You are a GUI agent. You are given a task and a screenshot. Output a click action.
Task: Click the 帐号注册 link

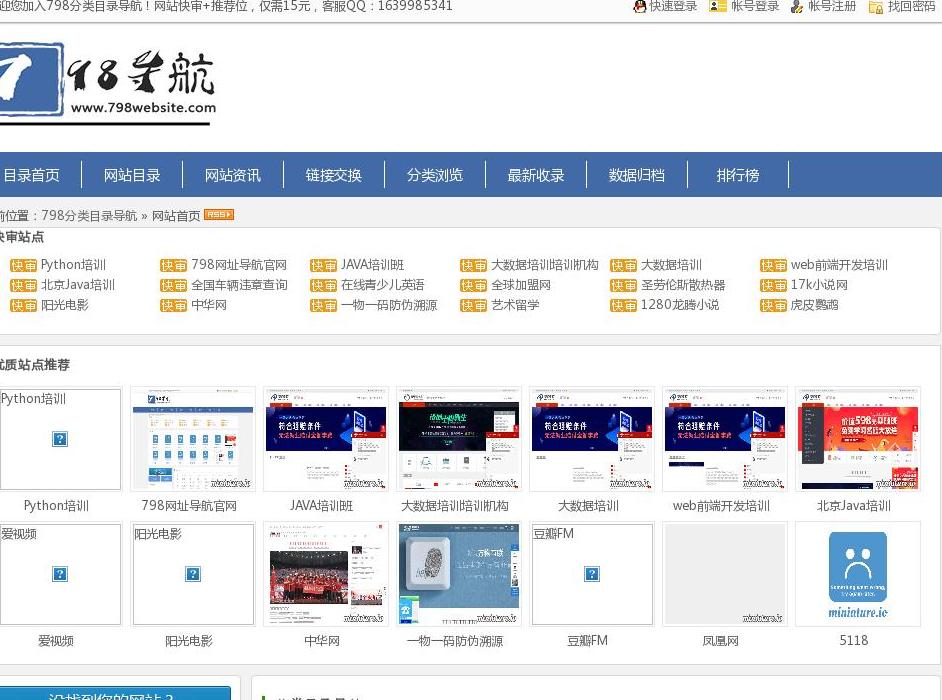coord(831,7)
